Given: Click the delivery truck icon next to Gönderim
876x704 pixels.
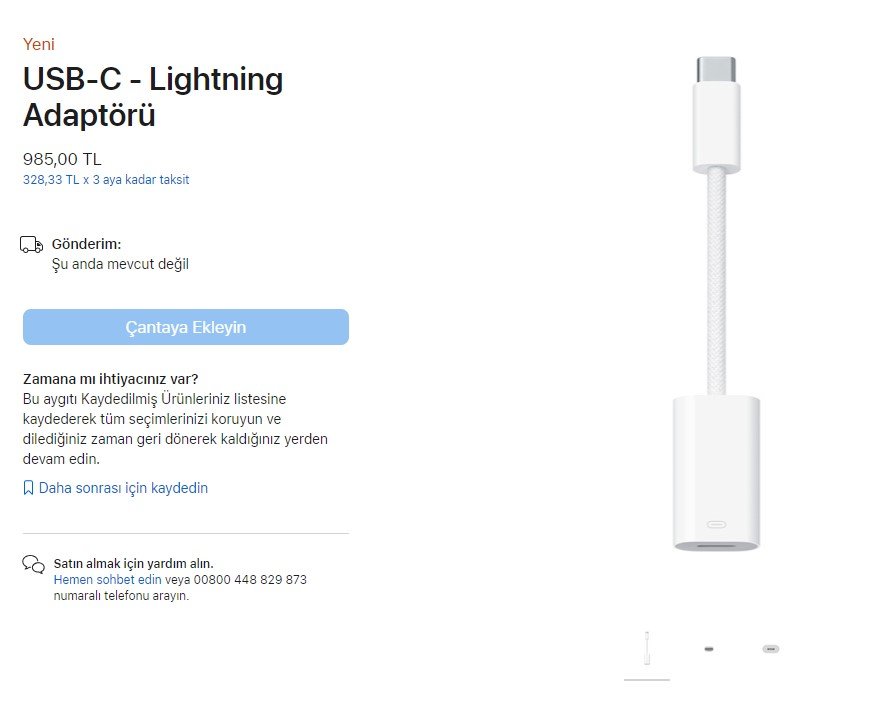Looking at the screenshot, I should (x=32, y=245).
